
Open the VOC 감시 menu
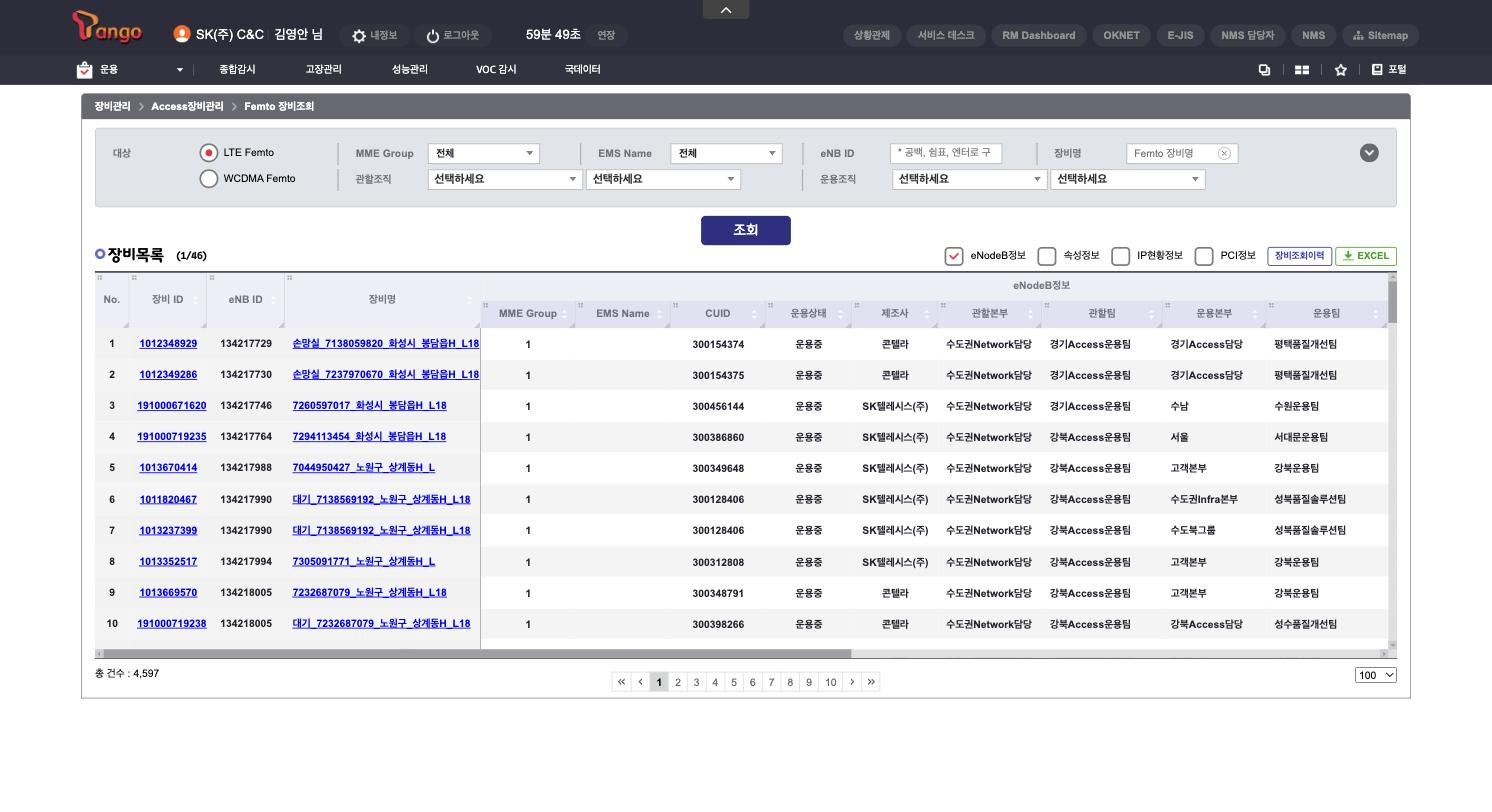pos(496,70)
